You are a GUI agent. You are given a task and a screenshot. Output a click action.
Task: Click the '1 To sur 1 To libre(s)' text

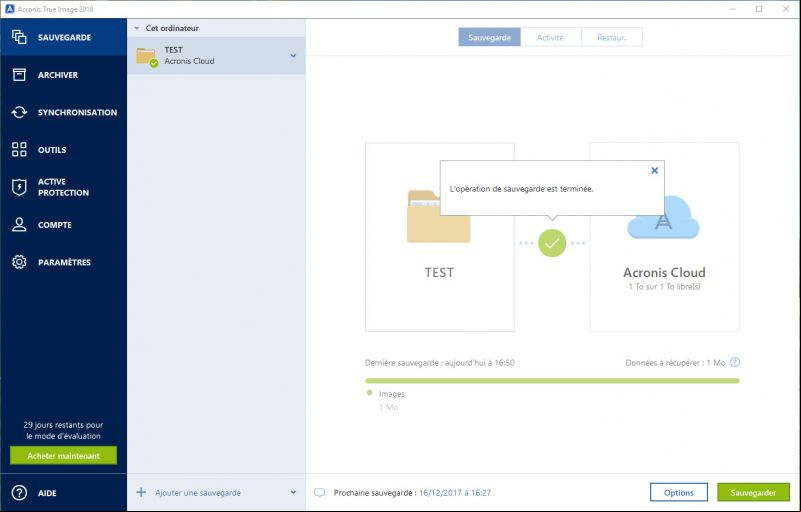click(664, 287)
